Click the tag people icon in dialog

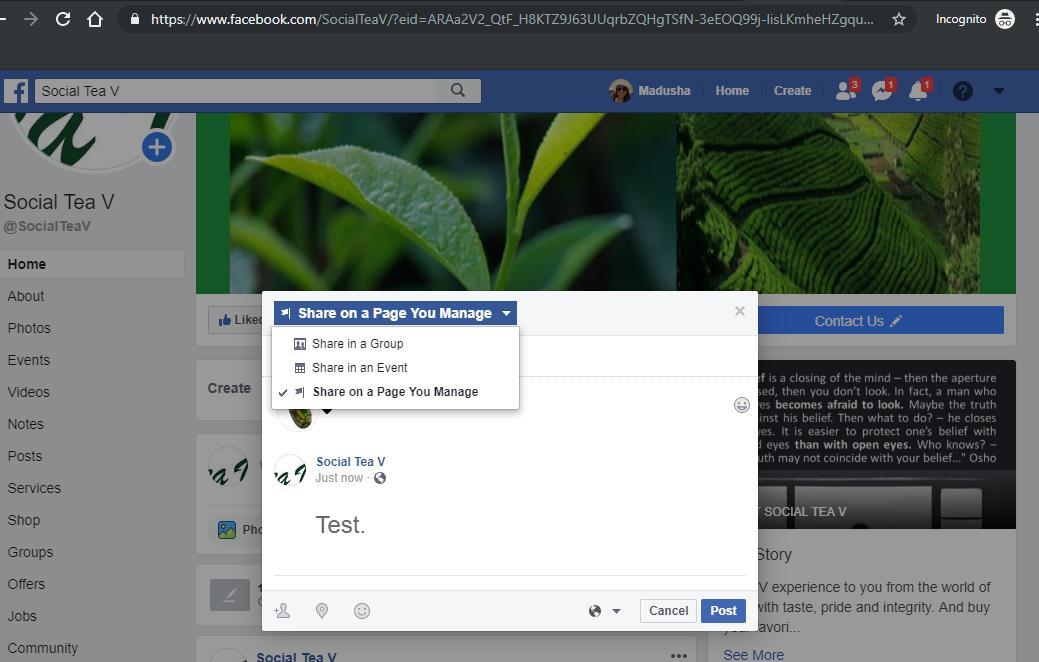(282, 610)
